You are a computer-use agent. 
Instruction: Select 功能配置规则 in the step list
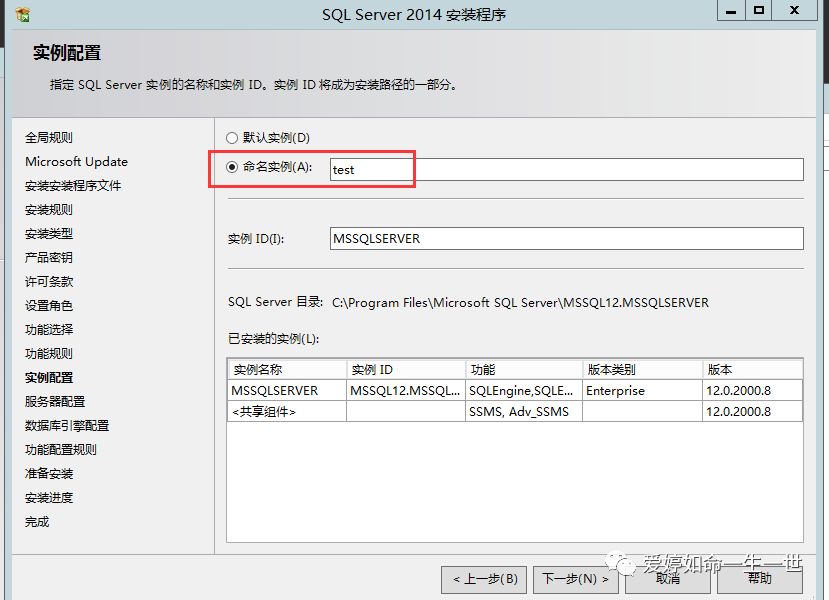61,450
